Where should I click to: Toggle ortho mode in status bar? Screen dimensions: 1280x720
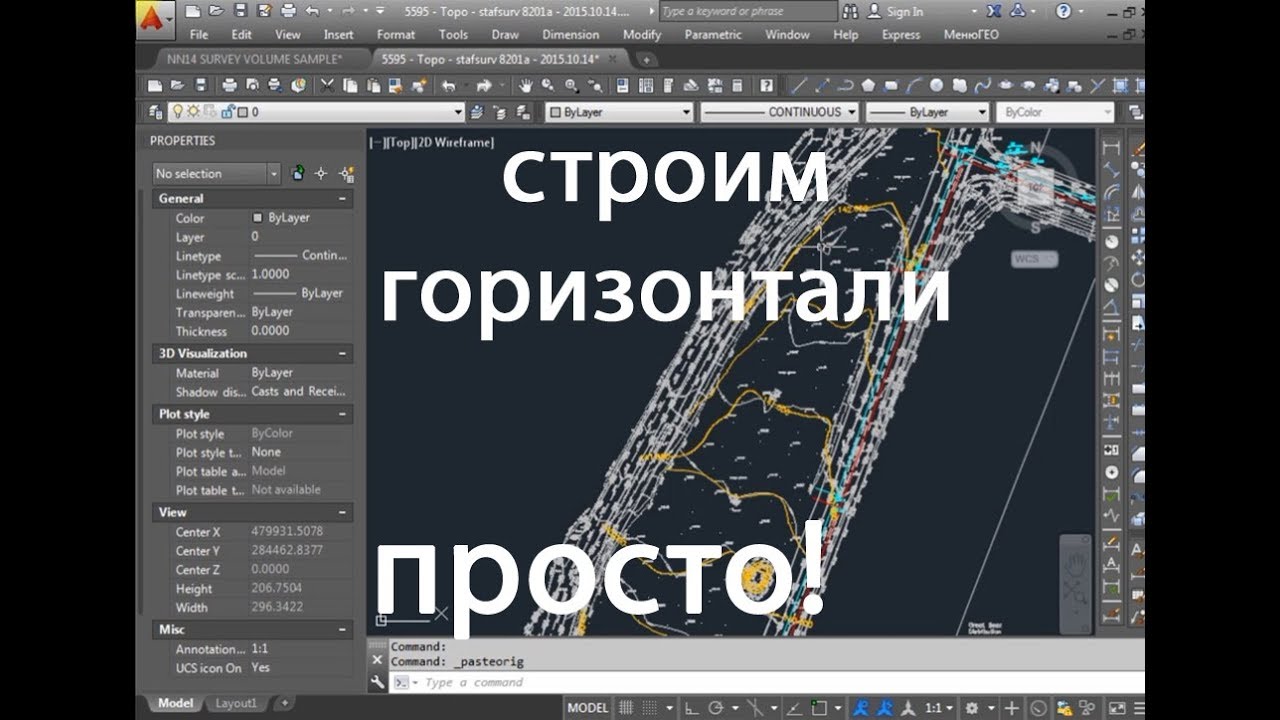[692, 708]
